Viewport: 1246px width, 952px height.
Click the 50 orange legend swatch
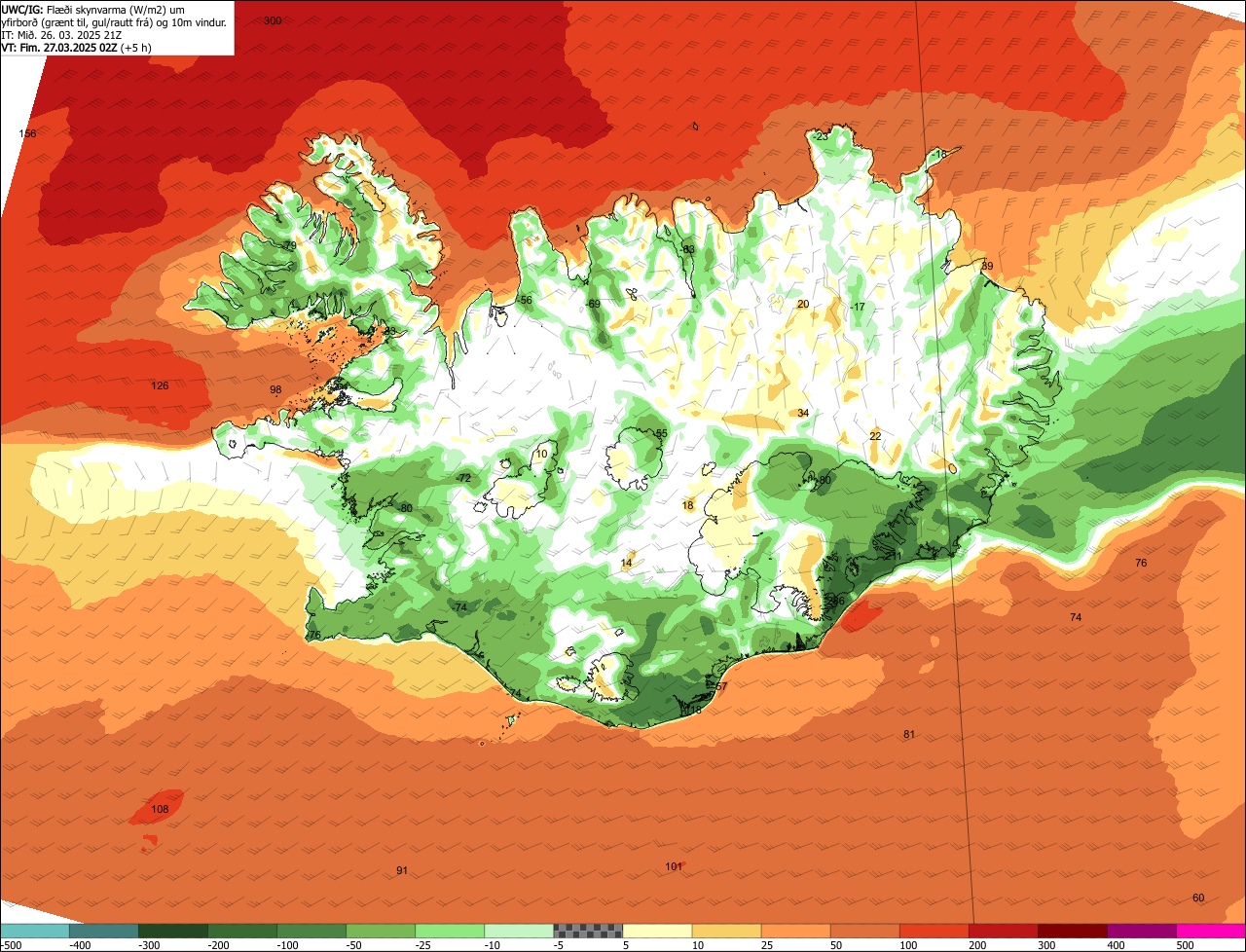863,931
